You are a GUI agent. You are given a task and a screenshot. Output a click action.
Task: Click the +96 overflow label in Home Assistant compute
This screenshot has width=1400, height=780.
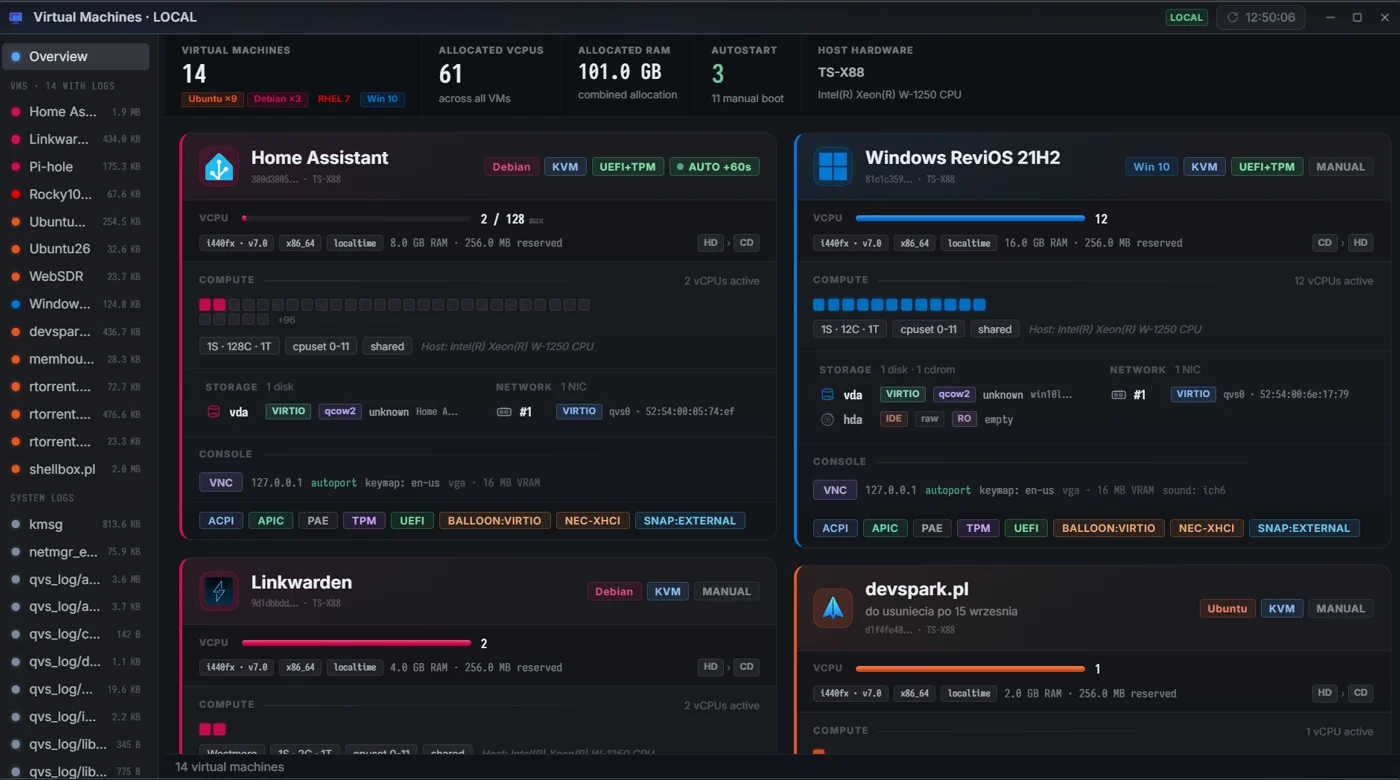[286, 320]
